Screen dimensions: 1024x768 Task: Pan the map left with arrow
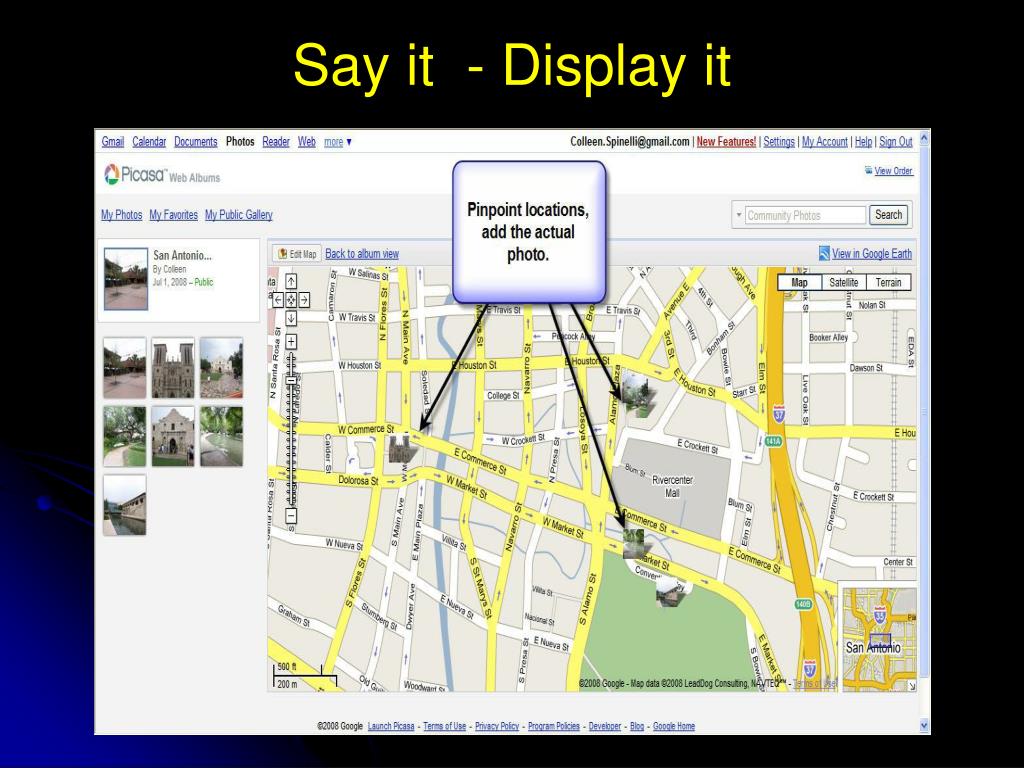tap(278, 300)
